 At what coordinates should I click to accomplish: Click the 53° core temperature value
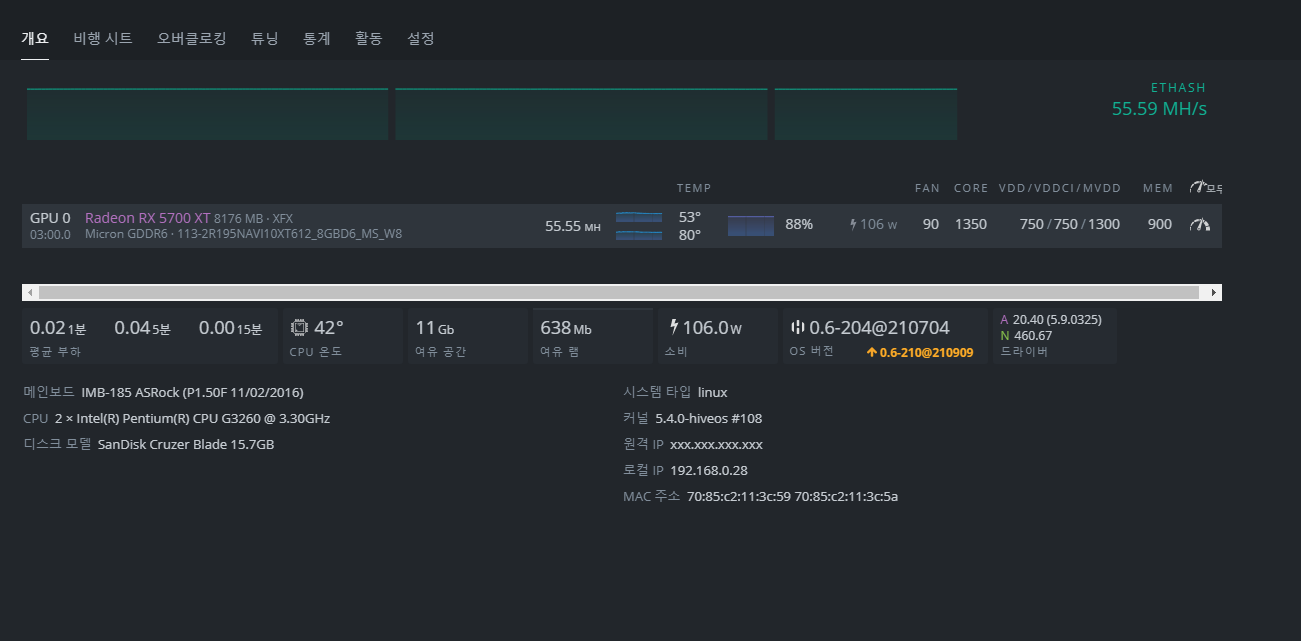pyautogui.click(x=690, y=216)
